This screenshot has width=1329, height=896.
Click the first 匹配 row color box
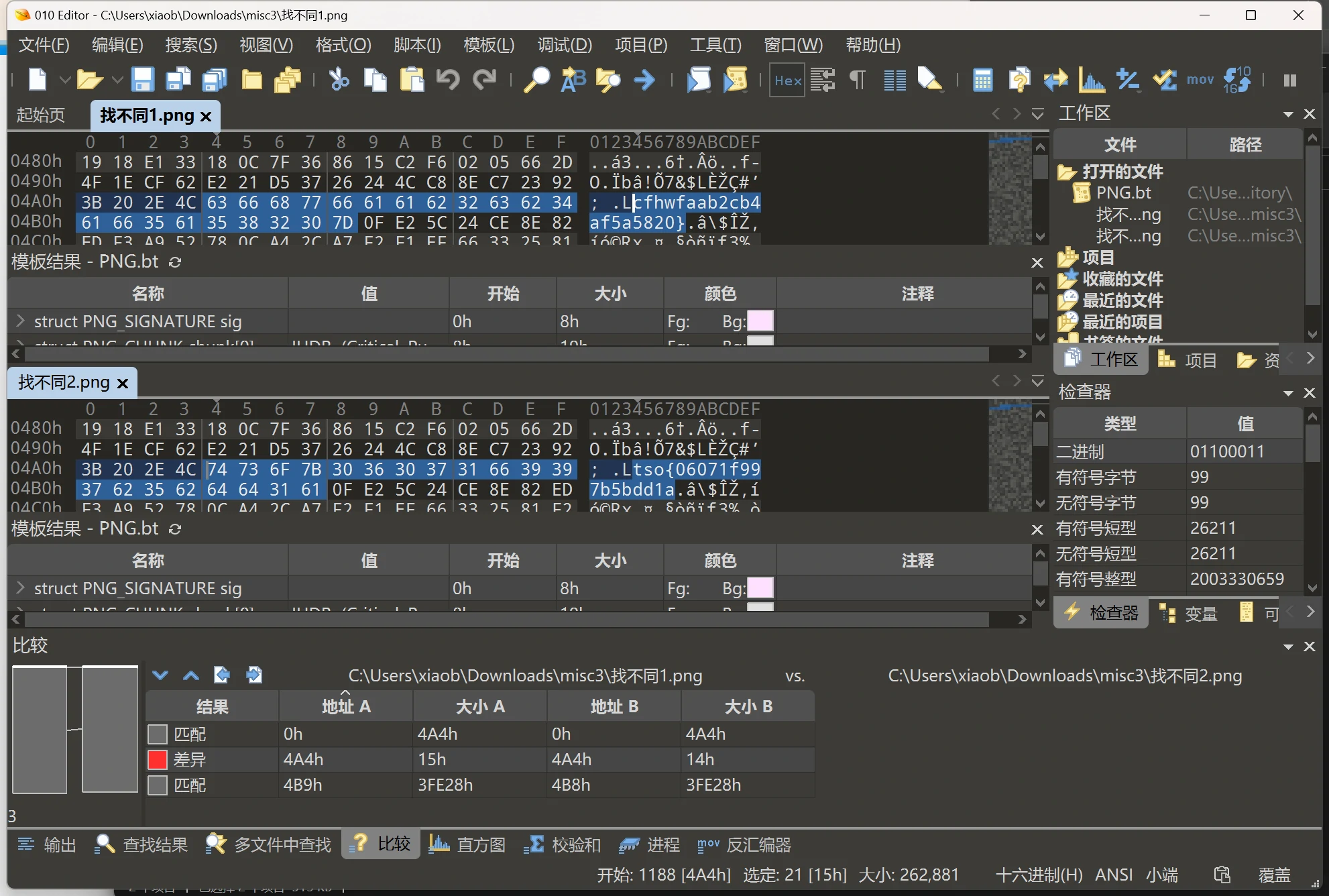pos(158,734)
